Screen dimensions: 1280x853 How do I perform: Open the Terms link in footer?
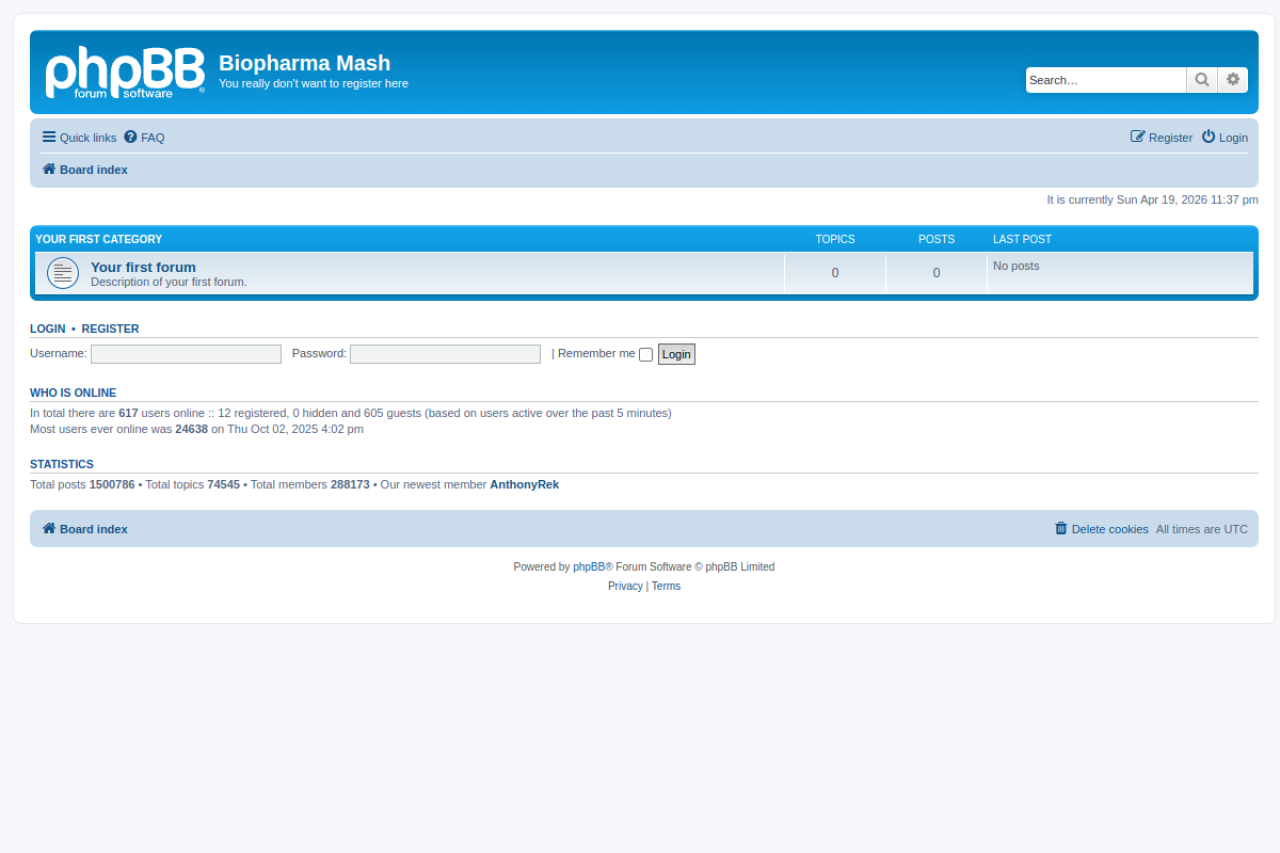[x=666, y=586]
